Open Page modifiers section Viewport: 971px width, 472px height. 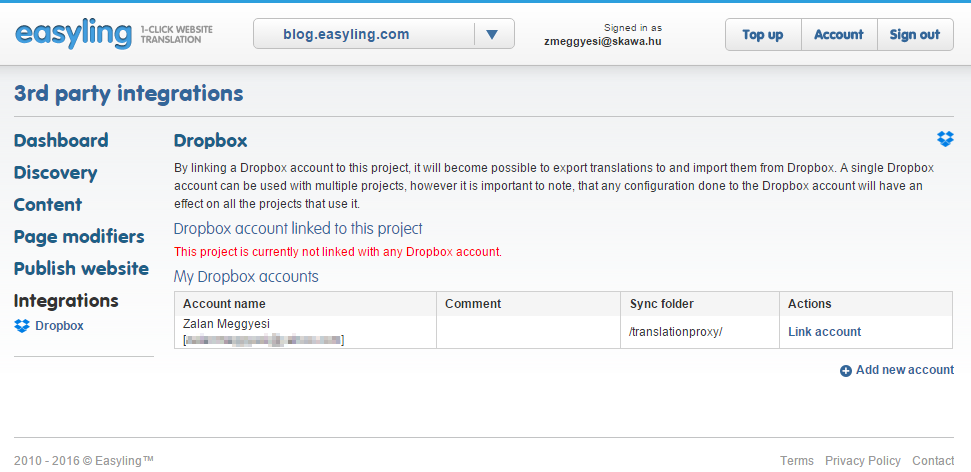pos(79,237)
